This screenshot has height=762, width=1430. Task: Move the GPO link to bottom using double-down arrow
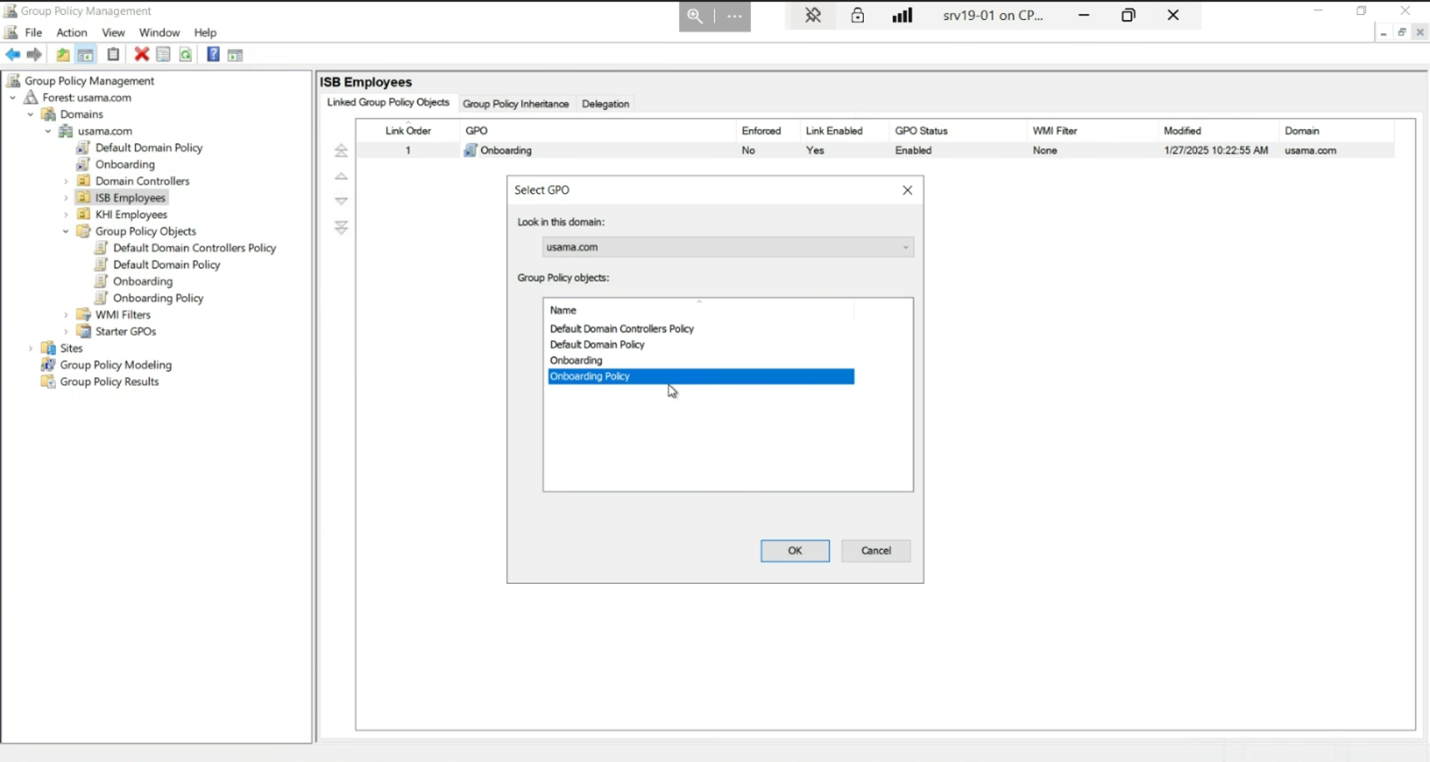(341, 227)
